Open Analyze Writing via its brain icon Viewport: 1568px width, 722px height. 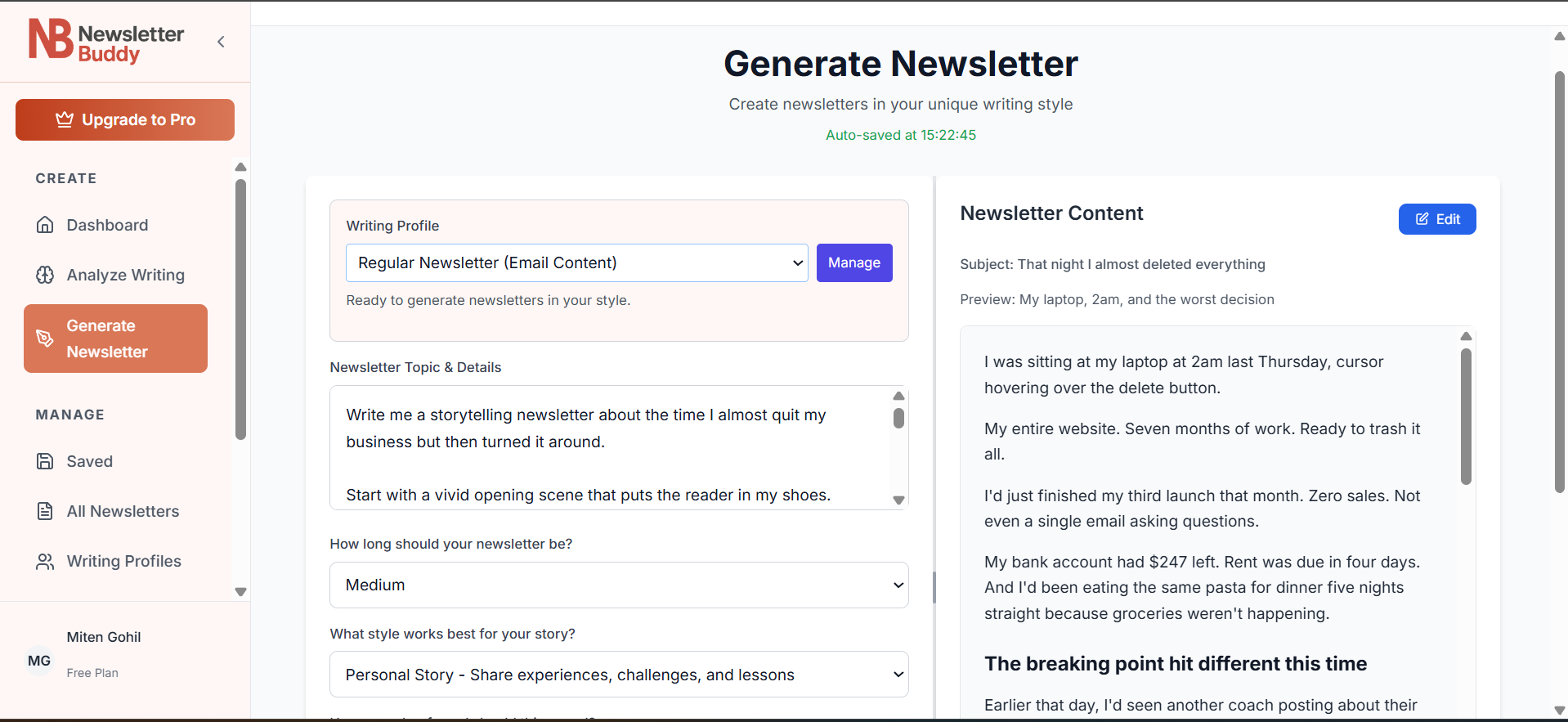tap(45, 275)
